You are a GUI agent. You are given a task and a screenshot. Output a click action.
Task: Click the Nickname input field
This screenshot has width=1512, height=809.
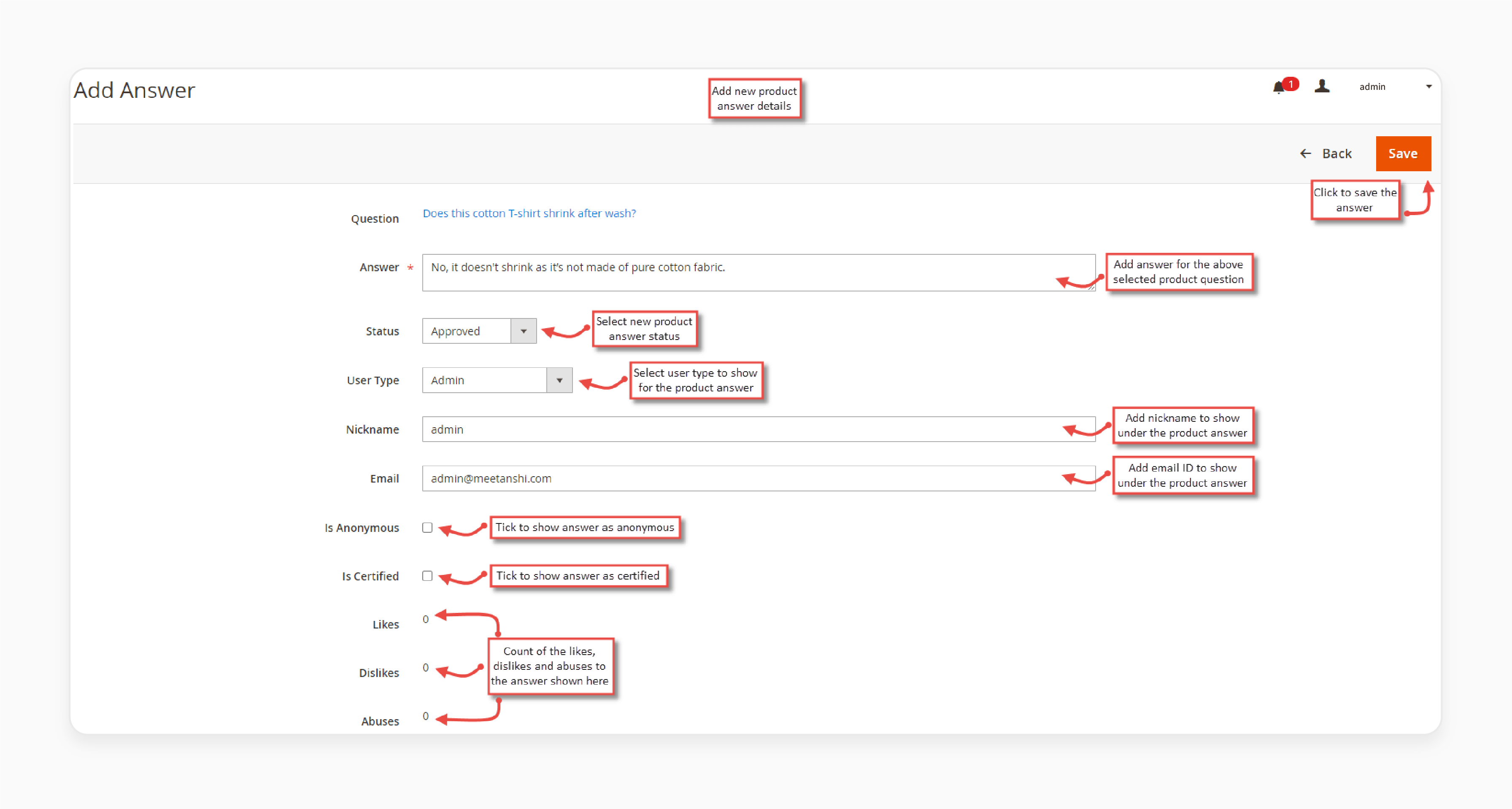coord(759,429)
